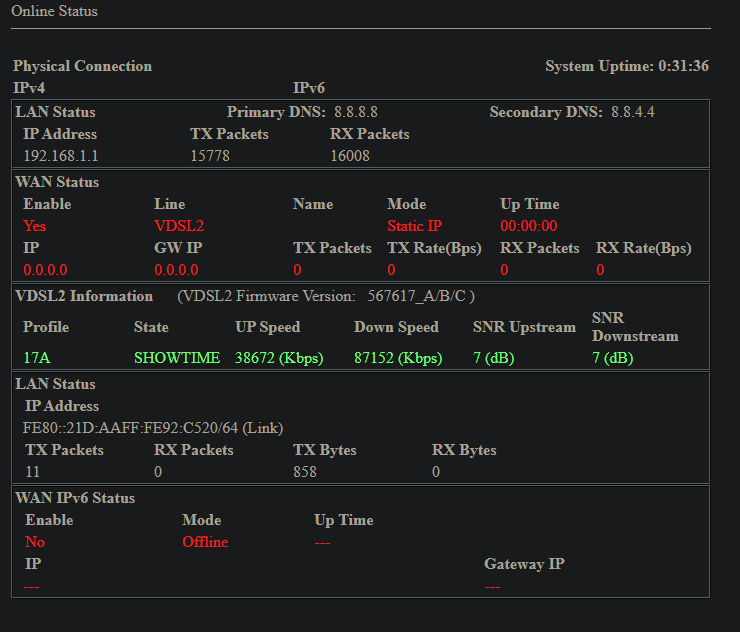Click the Static IP mode value
740x632 pixels.
414,226
